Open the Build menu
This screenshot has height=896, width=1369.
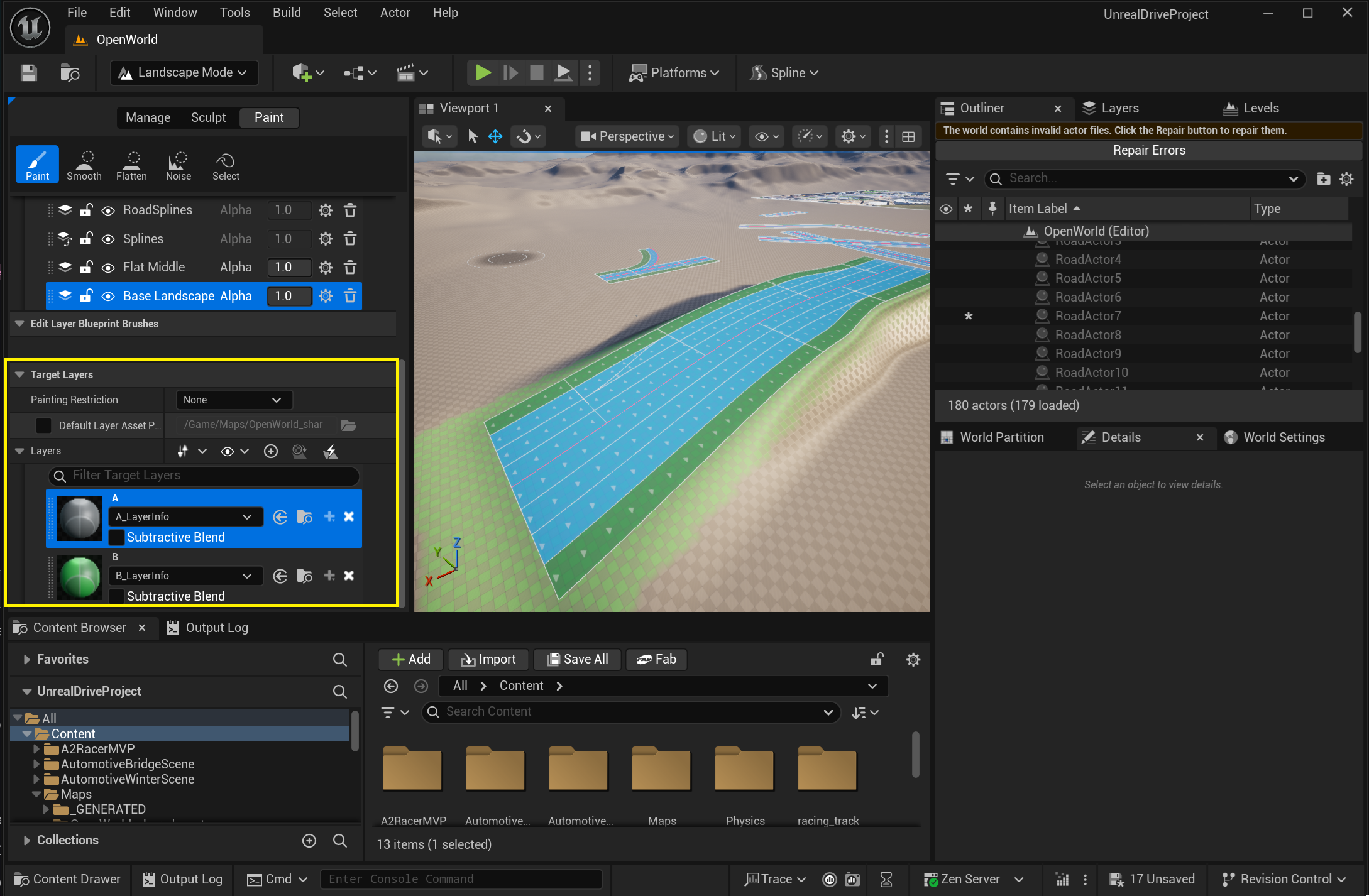point(287,13)
